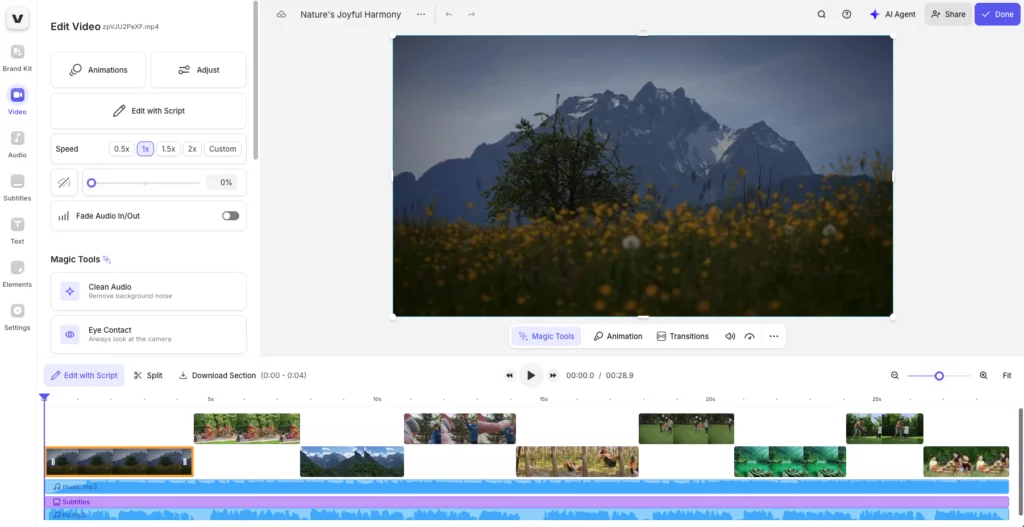
Task: Open Animation in preview toolbar
Action: (x=618, y=336)
